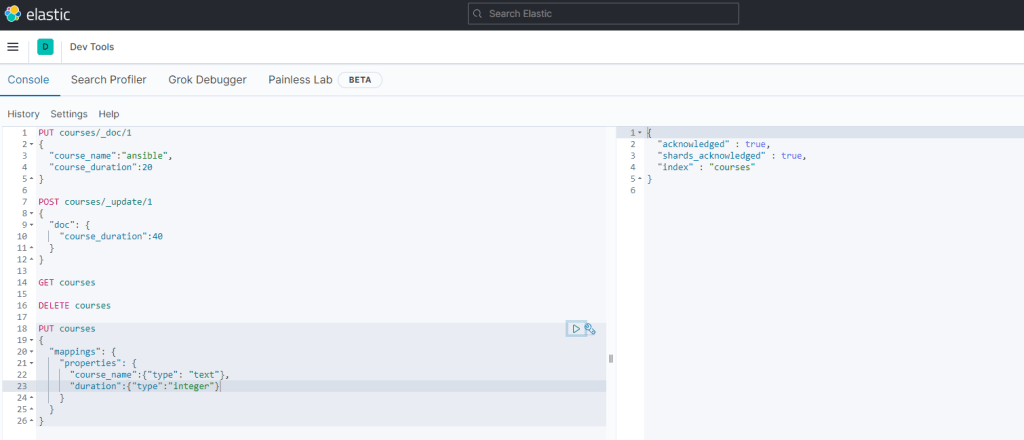Collapse the response JSON at line 1

tap(639, 133)
